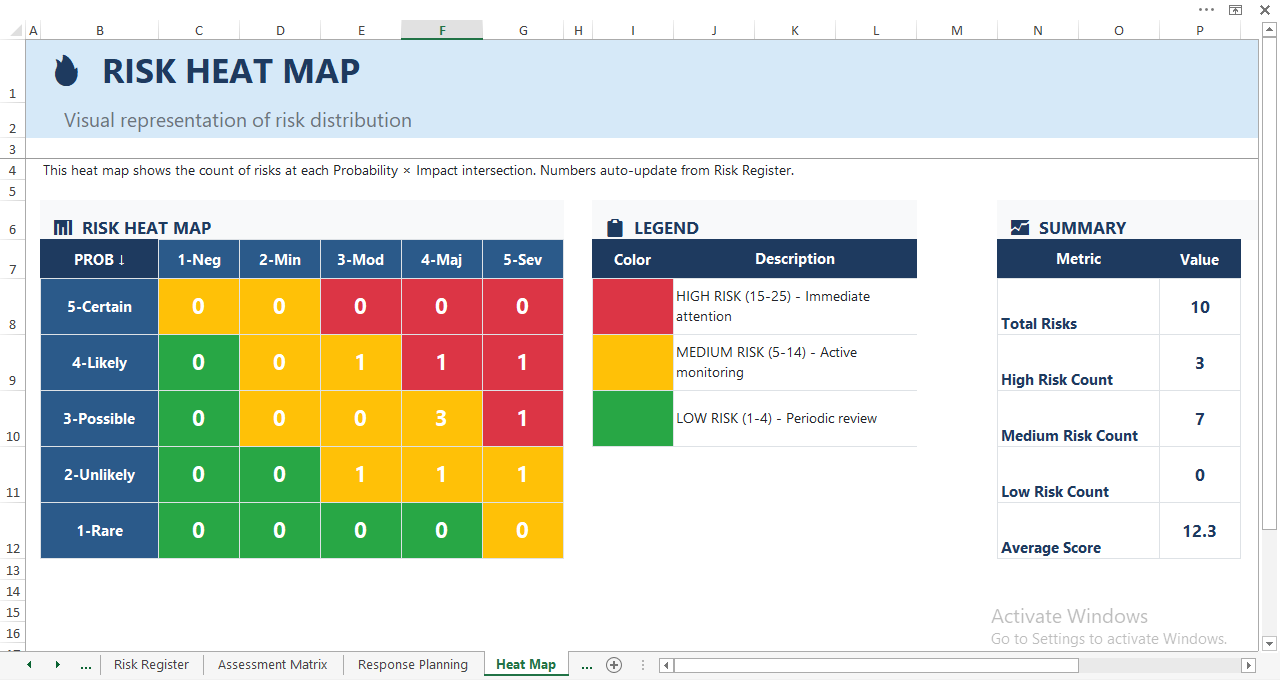Select yellow Medium Risk legend swatch
The width and height of the screenshot is (1280, 680).
click(633, 363)
